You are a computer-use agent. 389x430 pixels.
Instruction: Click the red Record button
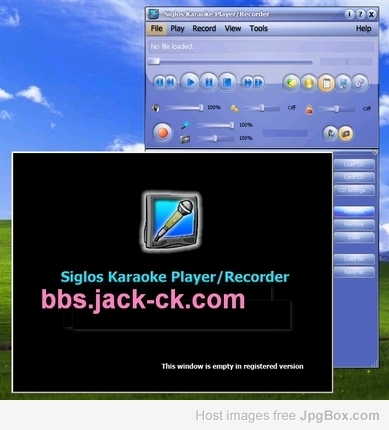click(x=163, y=133)
